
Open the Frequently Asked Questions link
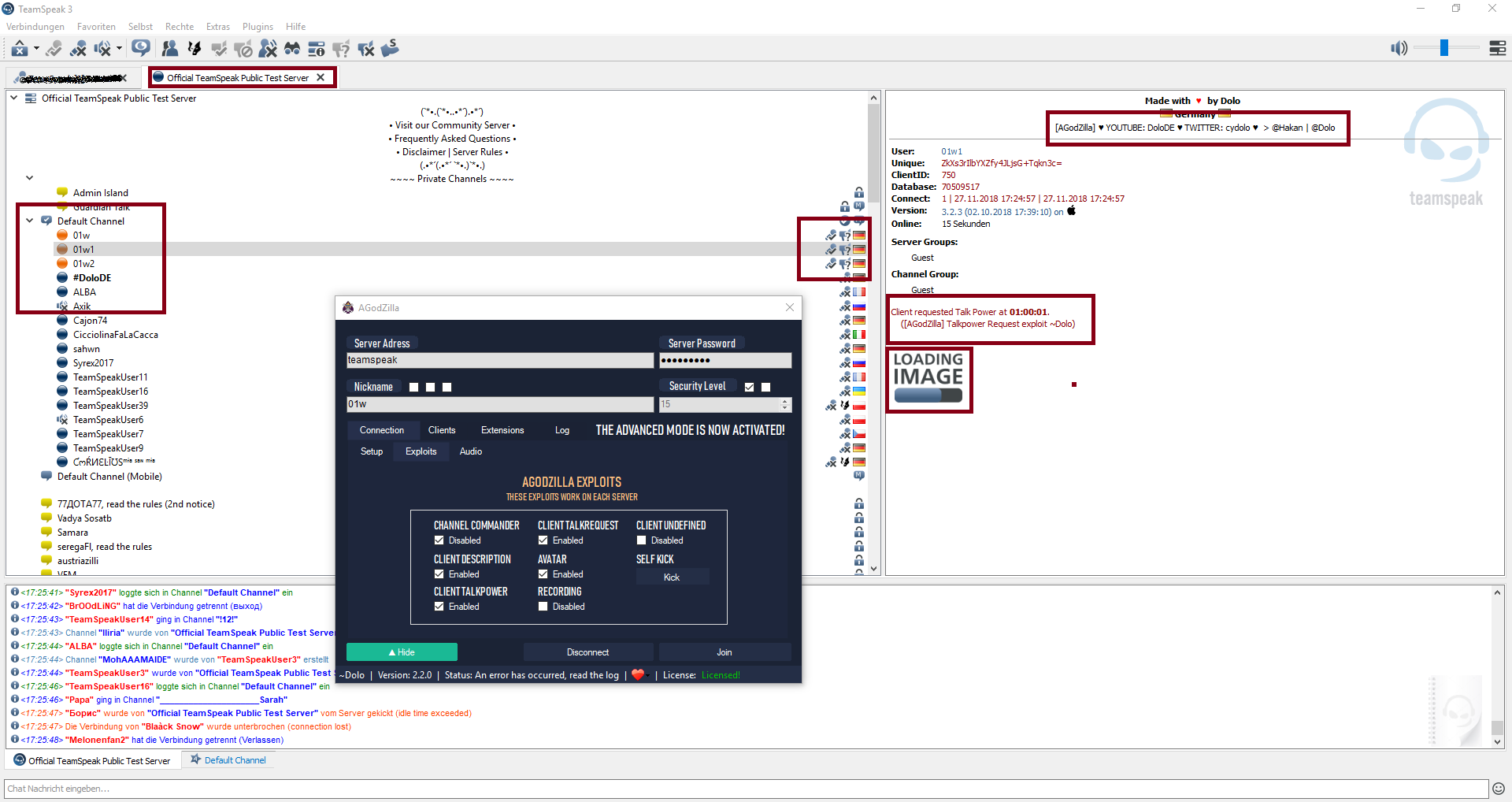tap(452, 139)
